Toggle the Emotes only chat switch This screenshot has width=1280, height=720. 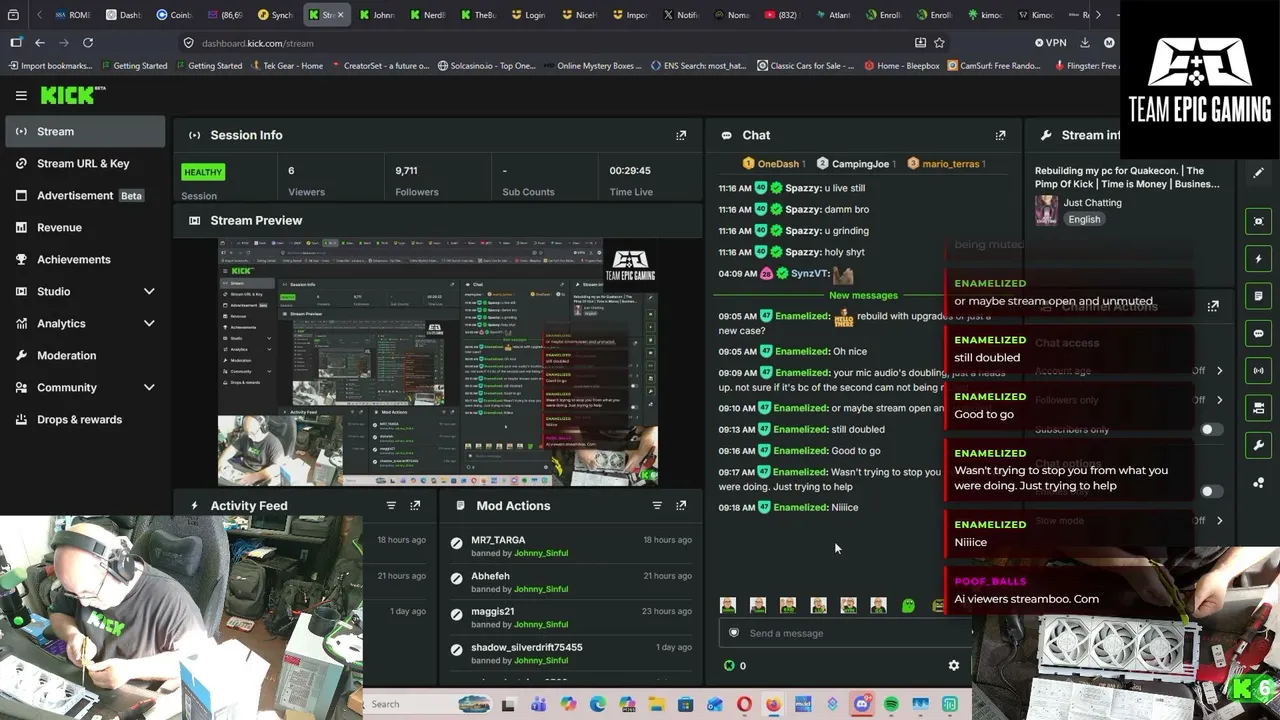[1210, 492]
